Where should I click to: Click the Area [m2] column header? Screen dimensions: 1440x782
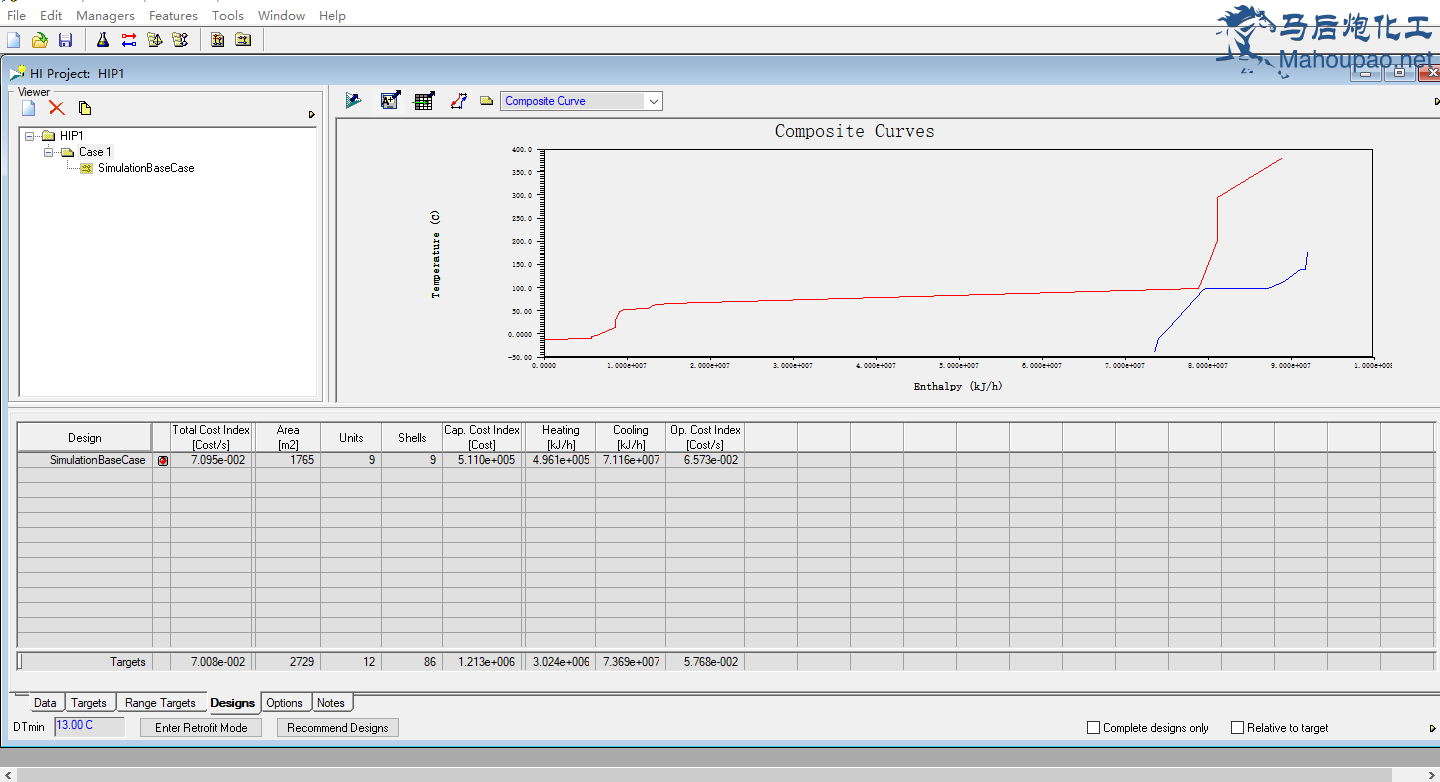point(288,437)
